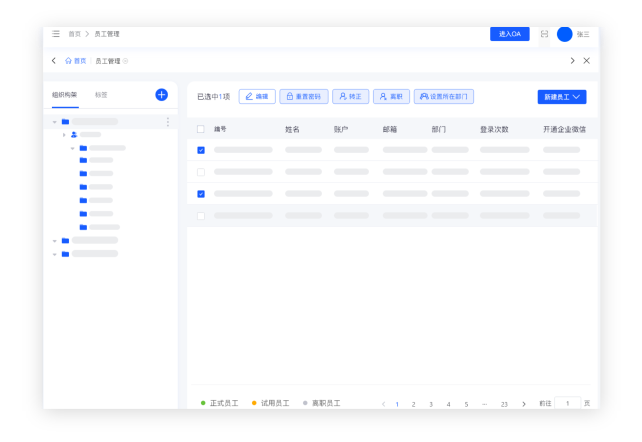Check the second row's checkbox
The image size is (642, 442).
pos(201,172)
